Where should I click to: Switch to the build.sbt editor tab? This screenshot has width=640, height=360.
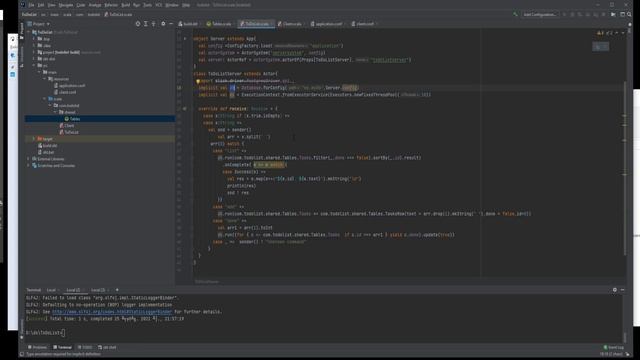pyautogui.click(x=188, y=24)
